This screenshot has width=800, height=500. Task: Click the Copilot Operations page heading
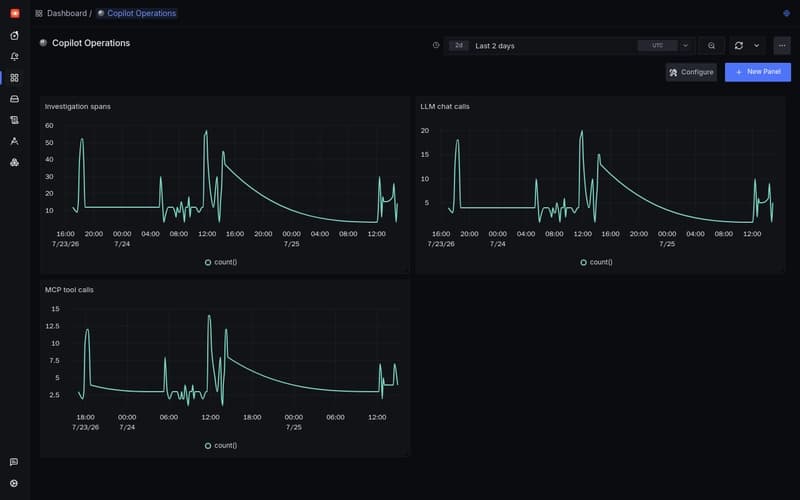pos(91,43)
